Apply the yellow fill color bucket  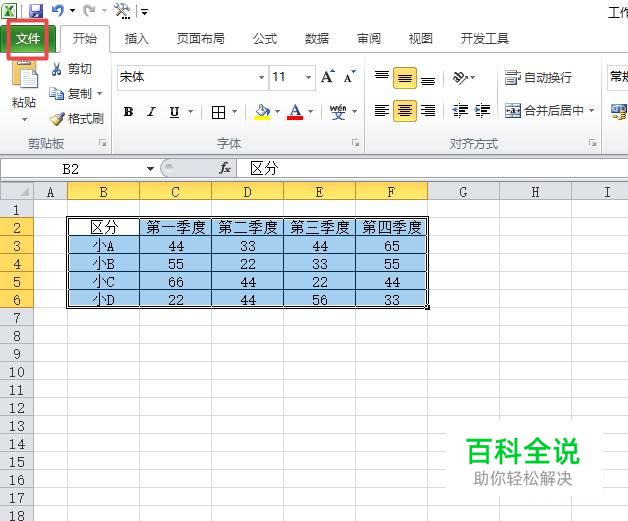tap(262, 112)
